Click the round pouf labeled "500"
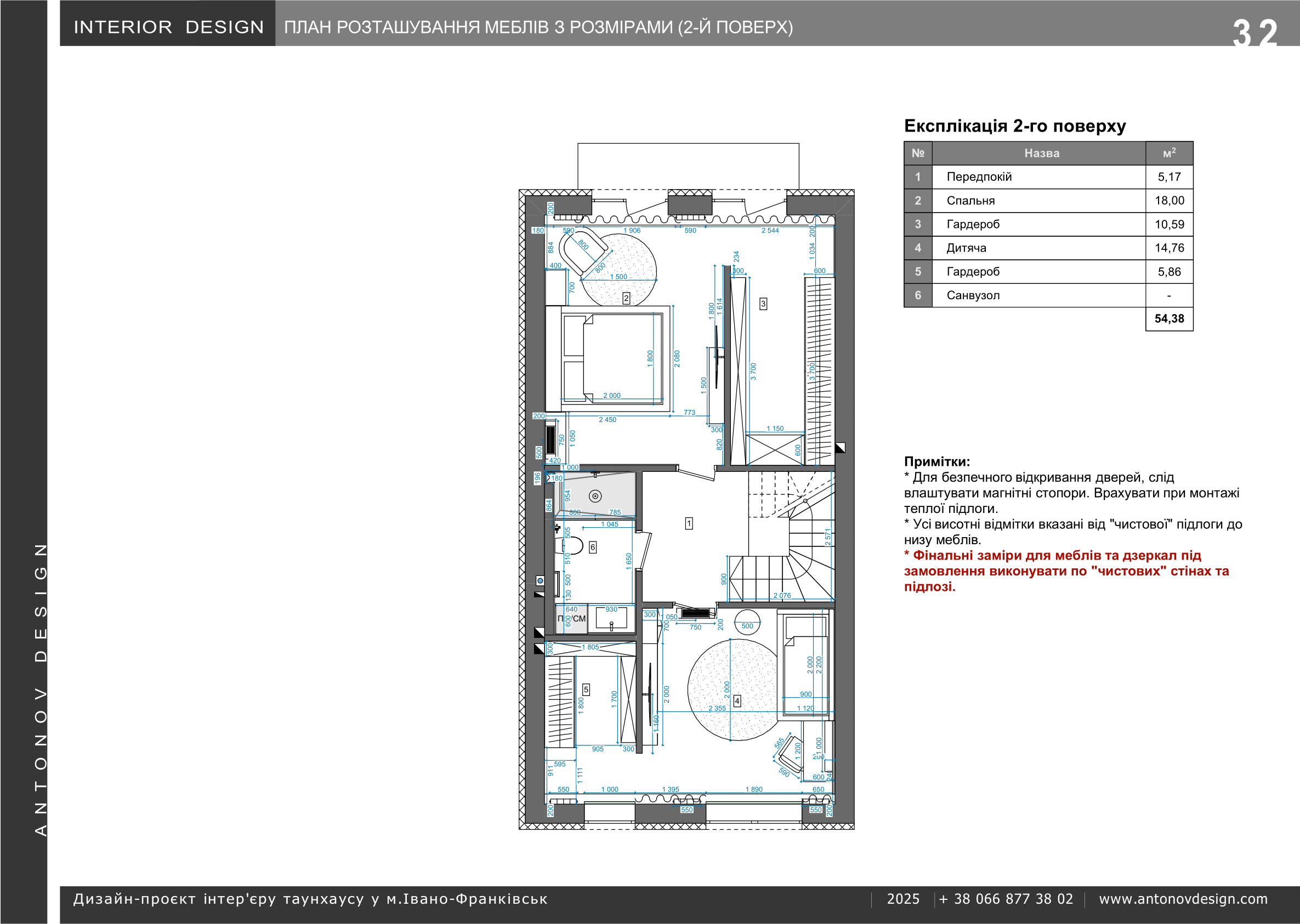Image resolution: width=1300 pixels, height=924 pixels. (x=747, y=623)
